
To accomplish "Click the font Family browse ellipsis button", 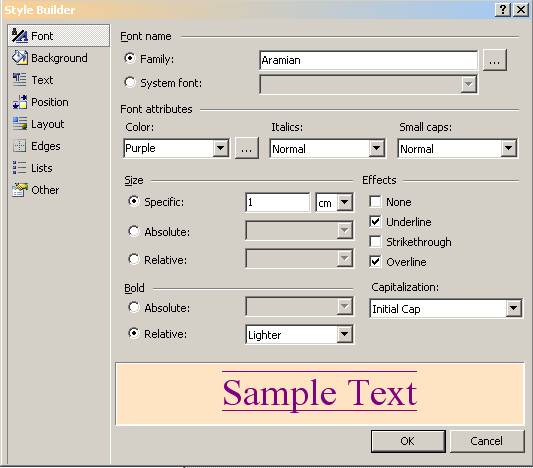I will [495, 60].
